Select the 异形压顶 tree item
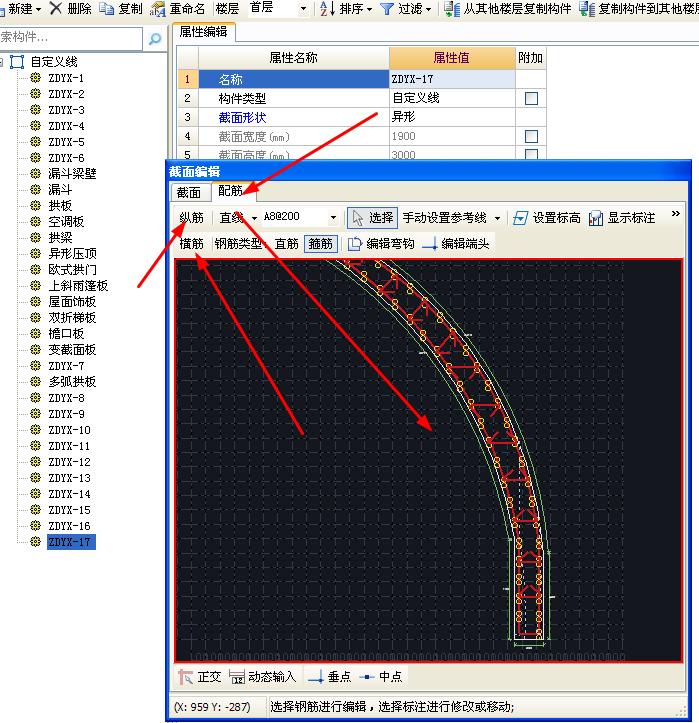This screenshot has height=723, width=699. click(x=72, y=254)
